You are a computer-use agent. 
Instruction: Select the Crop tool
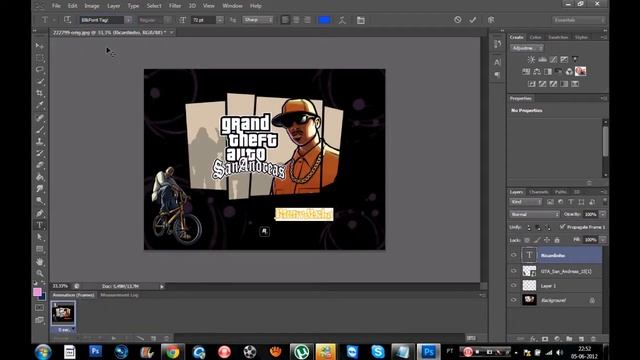pos(39,93)
